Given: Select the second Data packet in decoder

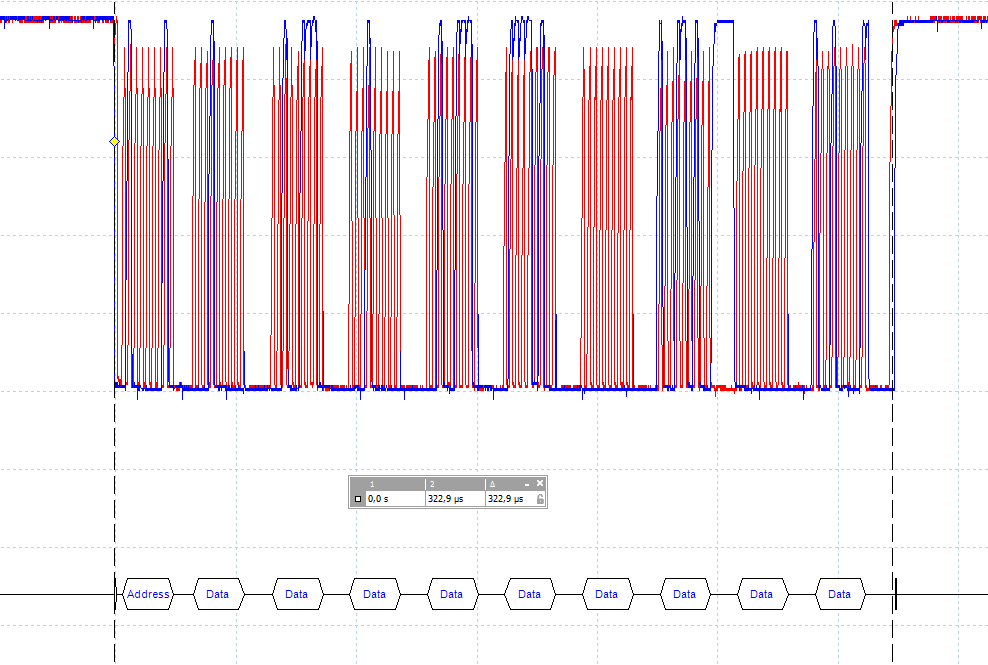Looking at the screenshot, I should pyautogui.click(x=296, y=594).
